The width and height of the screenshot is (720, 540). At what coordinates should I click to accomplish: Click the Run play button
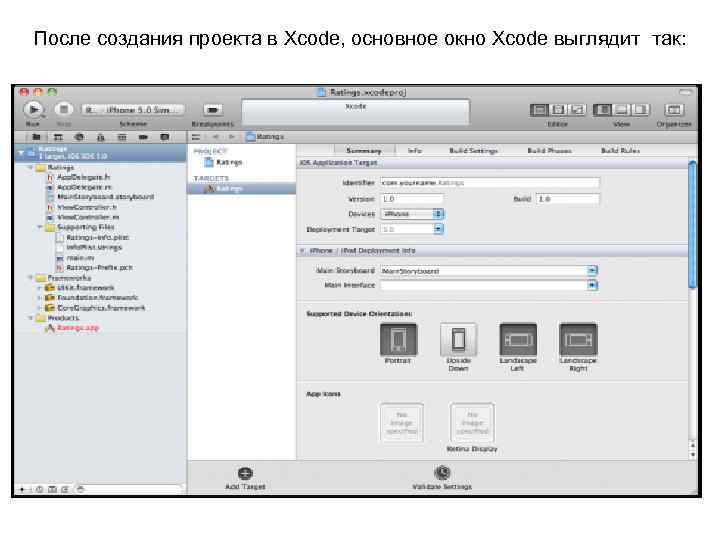pos(34,109)
